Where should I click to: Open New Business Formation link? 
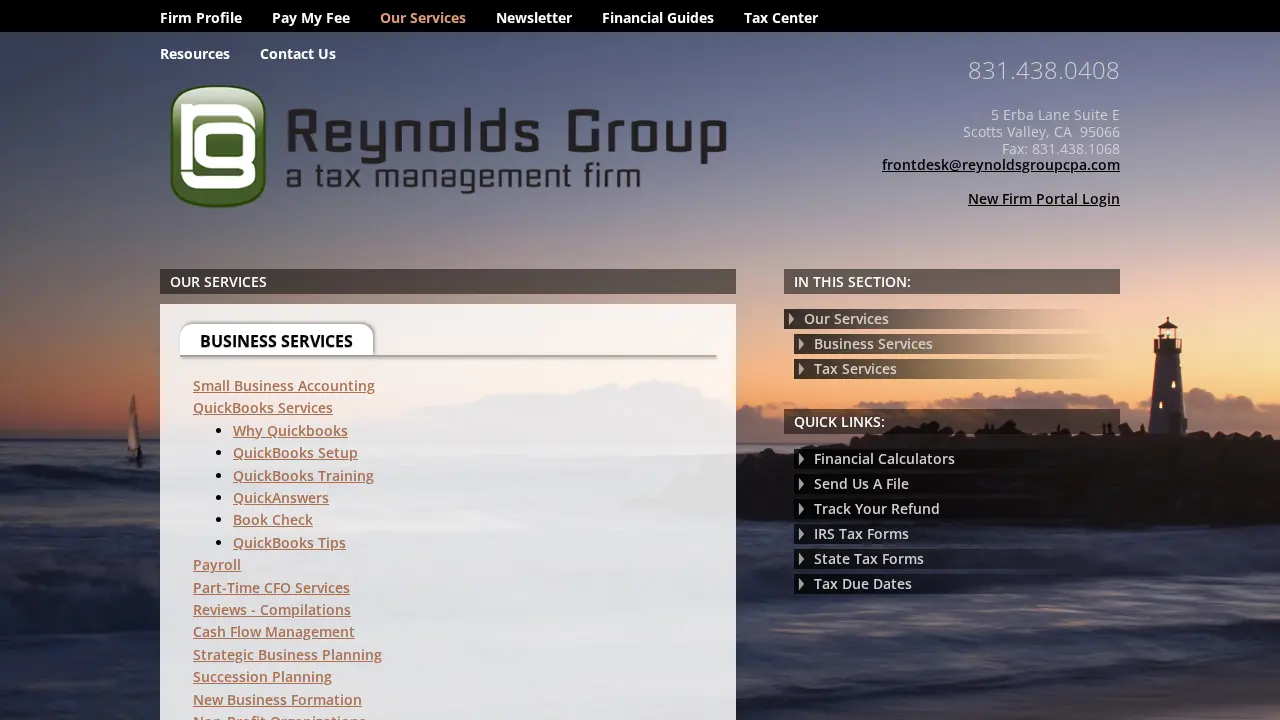click(x=277, y=700)
